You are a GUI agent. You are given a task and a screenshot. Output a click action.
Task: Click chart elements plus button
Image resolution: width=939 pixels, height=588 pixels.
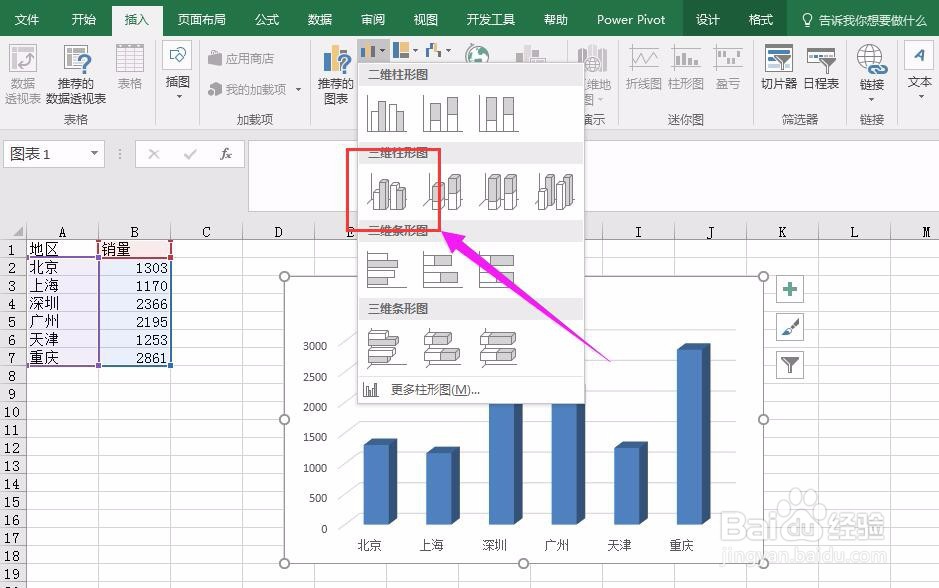click(790, 289)
